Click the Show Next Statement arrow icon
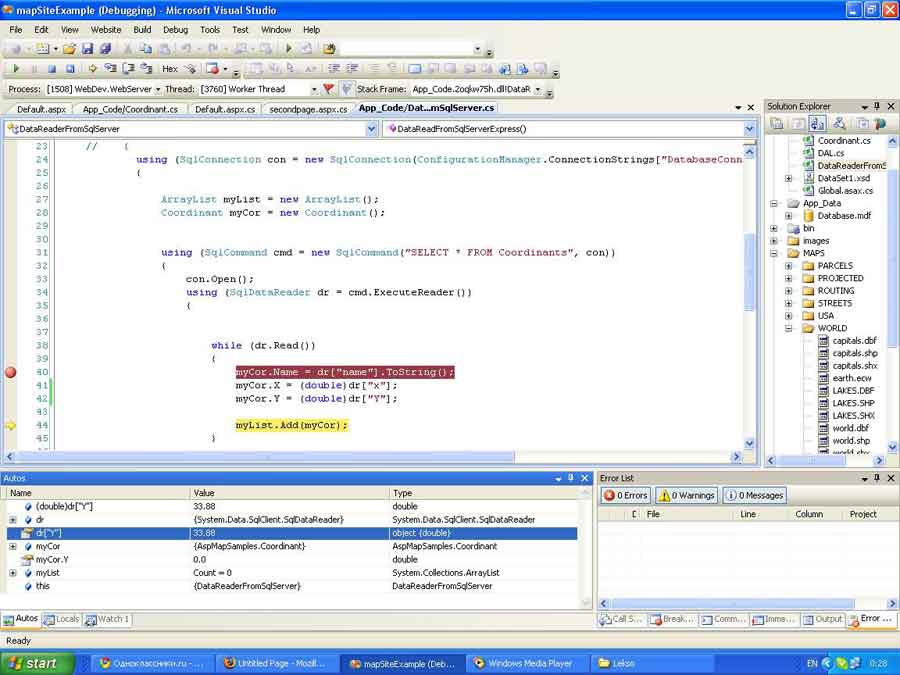Viewport: 900px width, 675px height. [92, 69]
